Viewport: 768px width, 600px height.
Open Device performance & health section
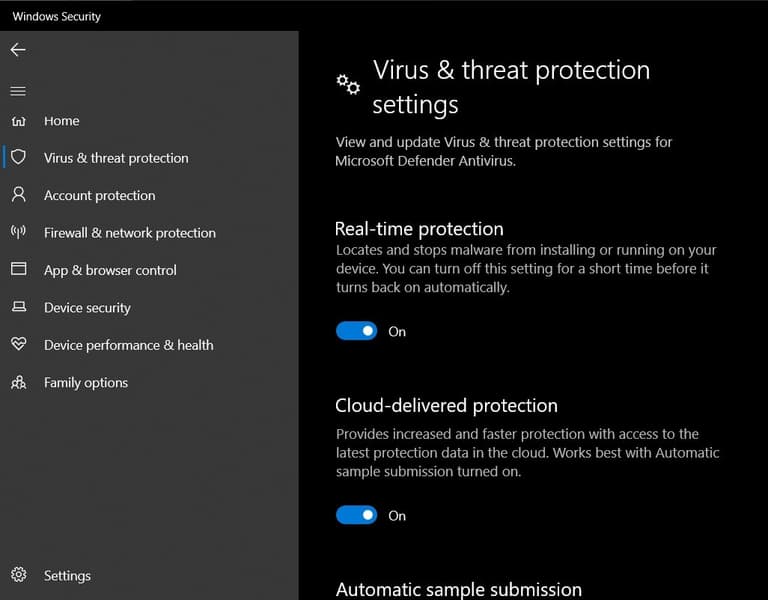click(128, 345)
